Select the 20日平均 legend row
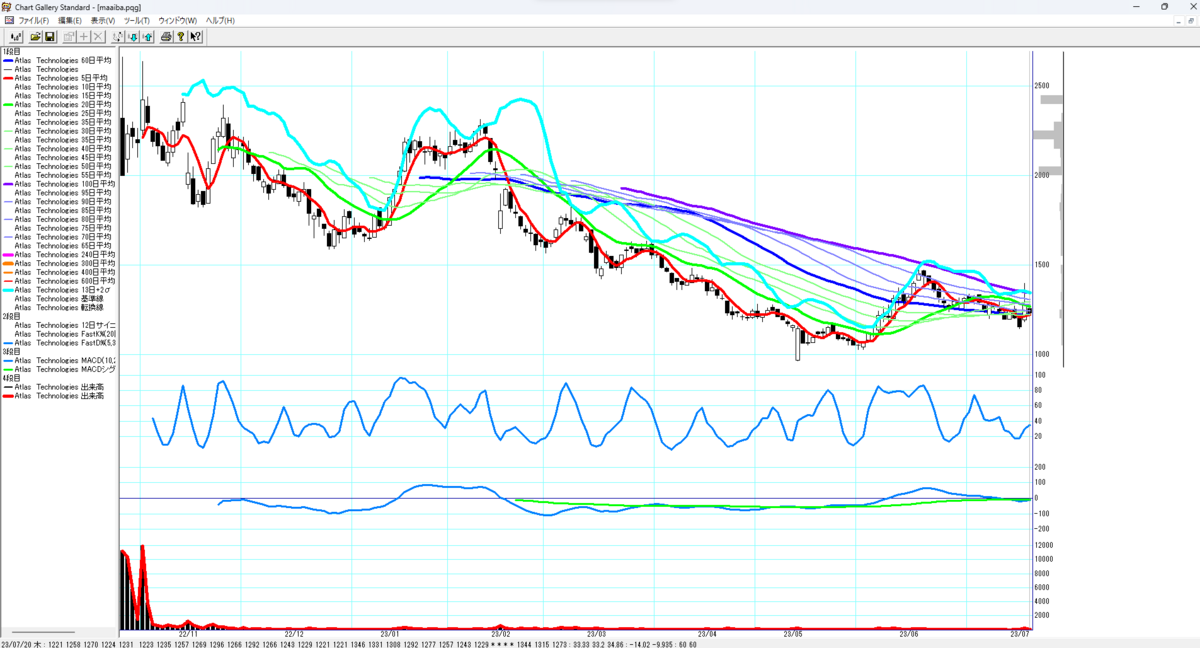The width and height of the screenshot is (1200, 648). point(58,104)
